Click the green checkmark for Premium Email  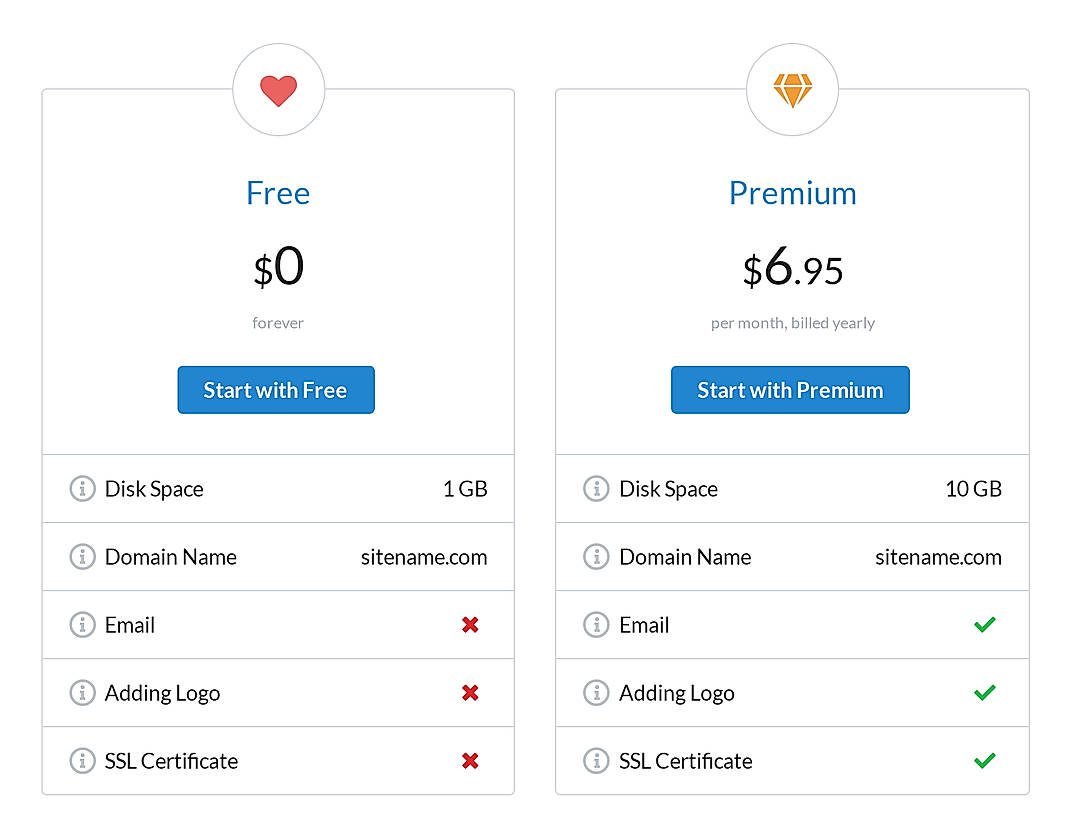[984, 624]
